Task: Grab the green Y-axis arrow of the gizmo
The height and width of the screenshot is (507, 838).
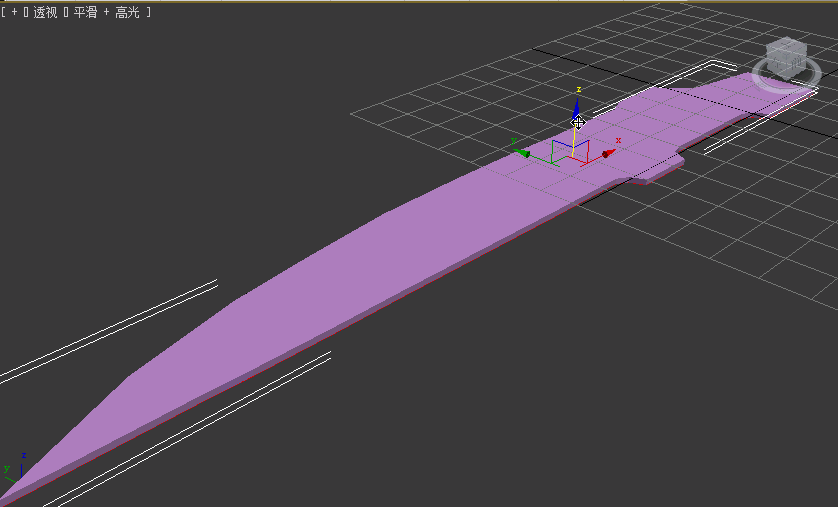Action: click(x=522, y=153)
